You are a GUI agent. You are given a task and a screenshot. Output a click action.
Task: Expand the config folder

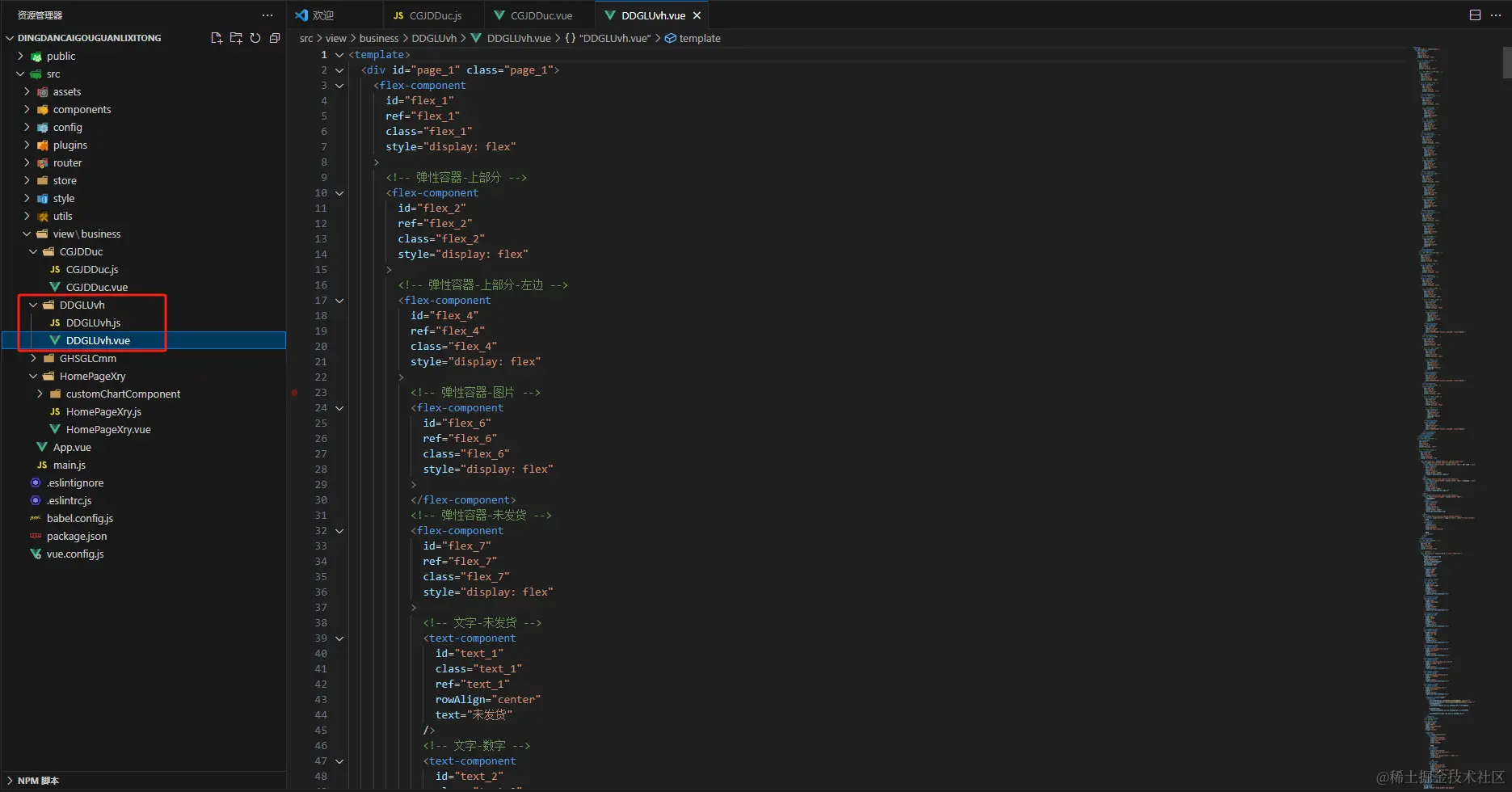pyautogui.click(x=27, y=127)
